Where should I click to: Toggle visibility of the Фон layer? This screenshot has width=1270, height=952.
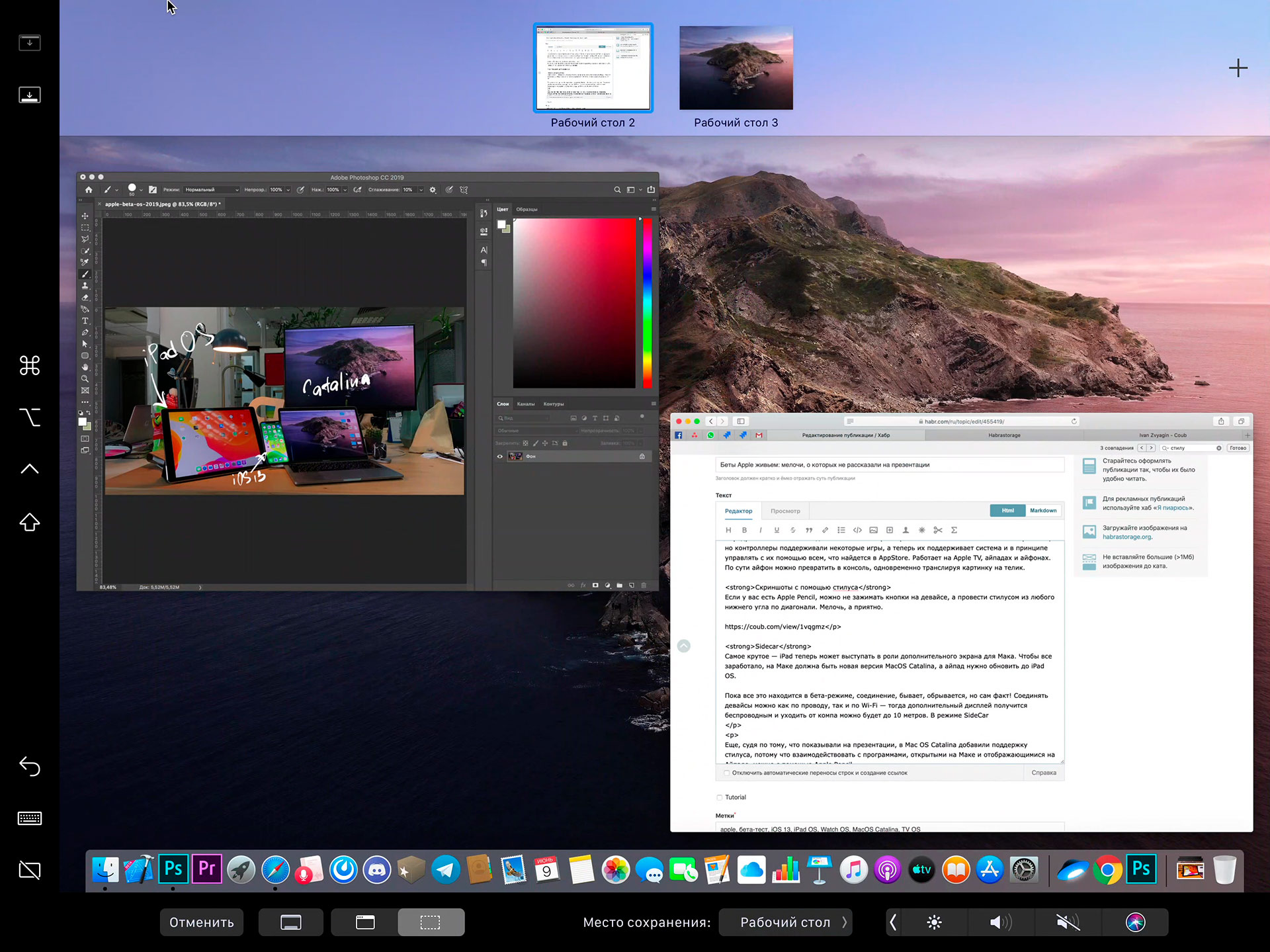pos(500,456)
